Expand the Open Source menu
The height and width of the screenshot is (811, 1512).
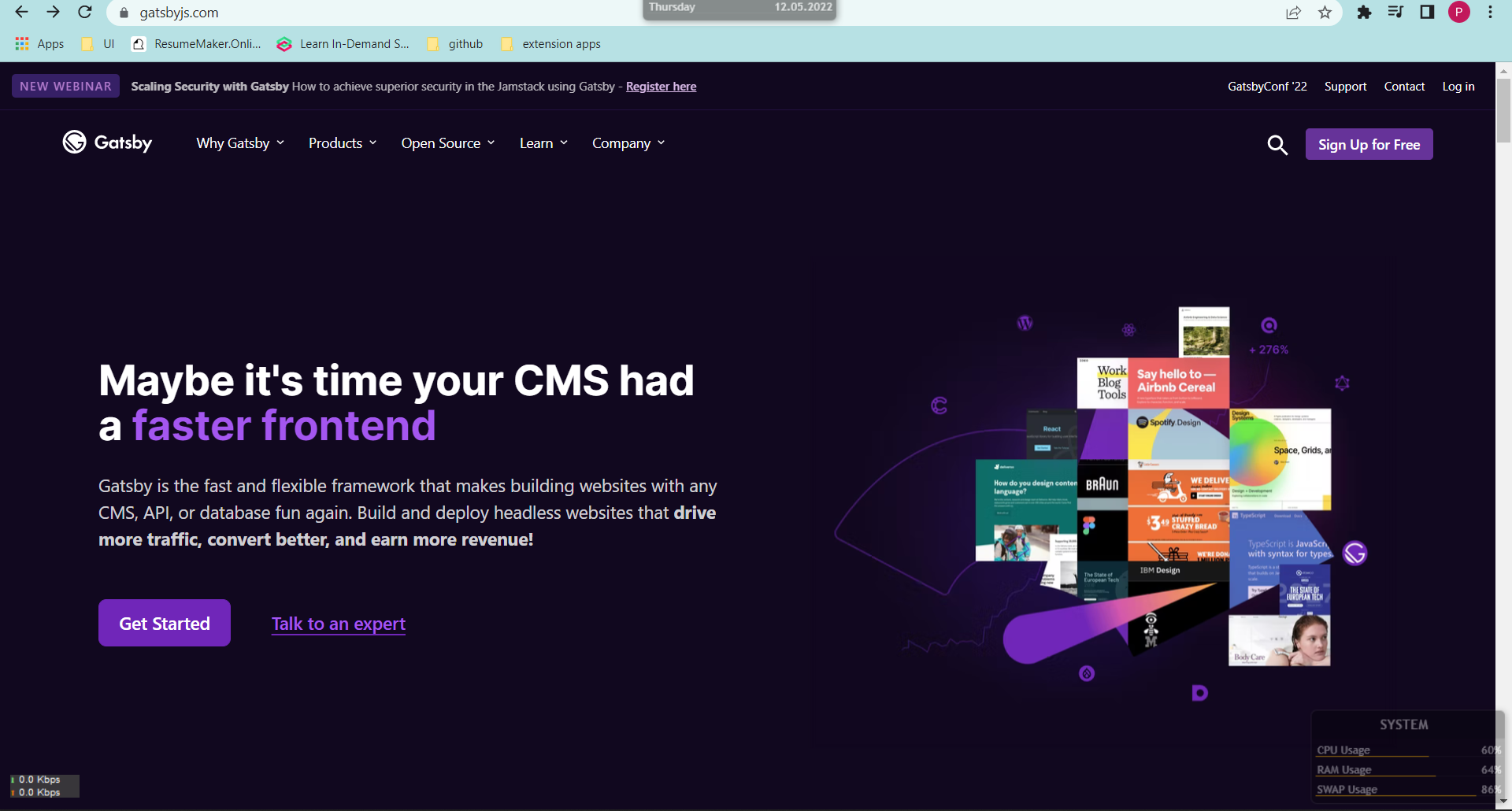click(x=448, y=143)
